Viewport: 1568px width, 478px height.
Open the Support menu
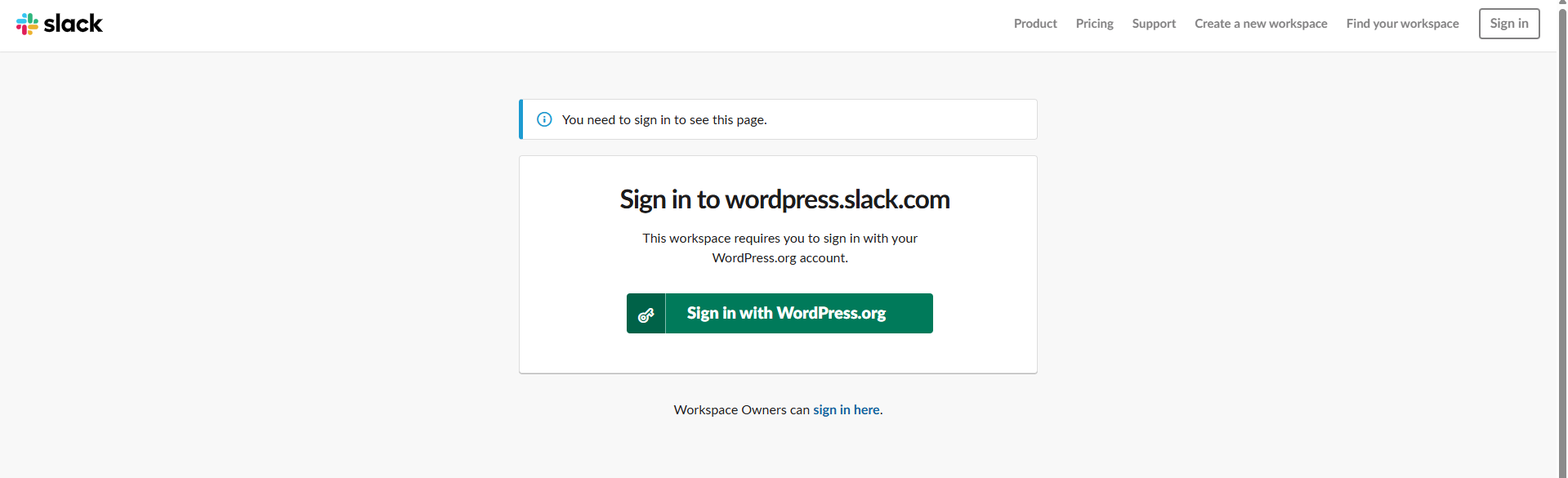(1153, 24)
